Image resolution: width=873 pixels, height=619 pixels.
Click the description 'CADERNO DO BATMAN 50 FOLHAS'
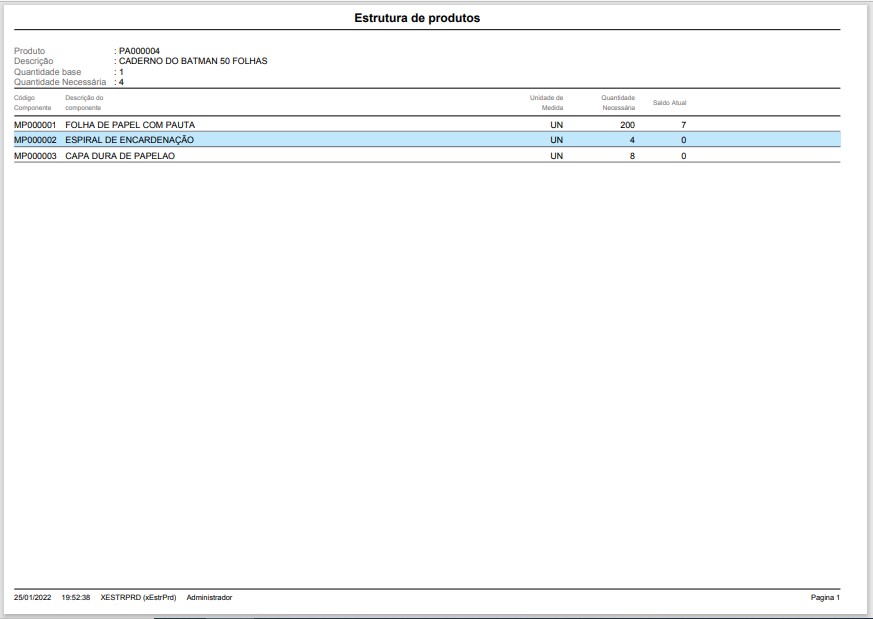[x=193, y=60]
